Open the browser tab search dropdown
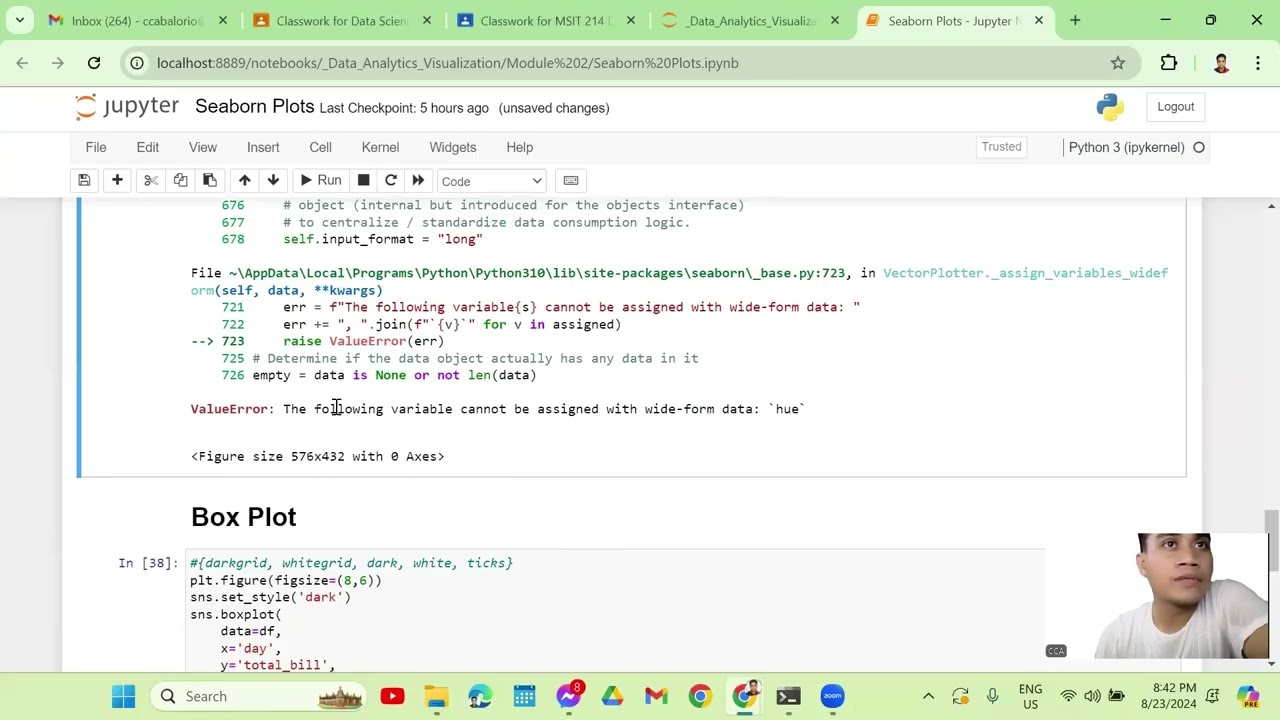 [x=19, y=20]
